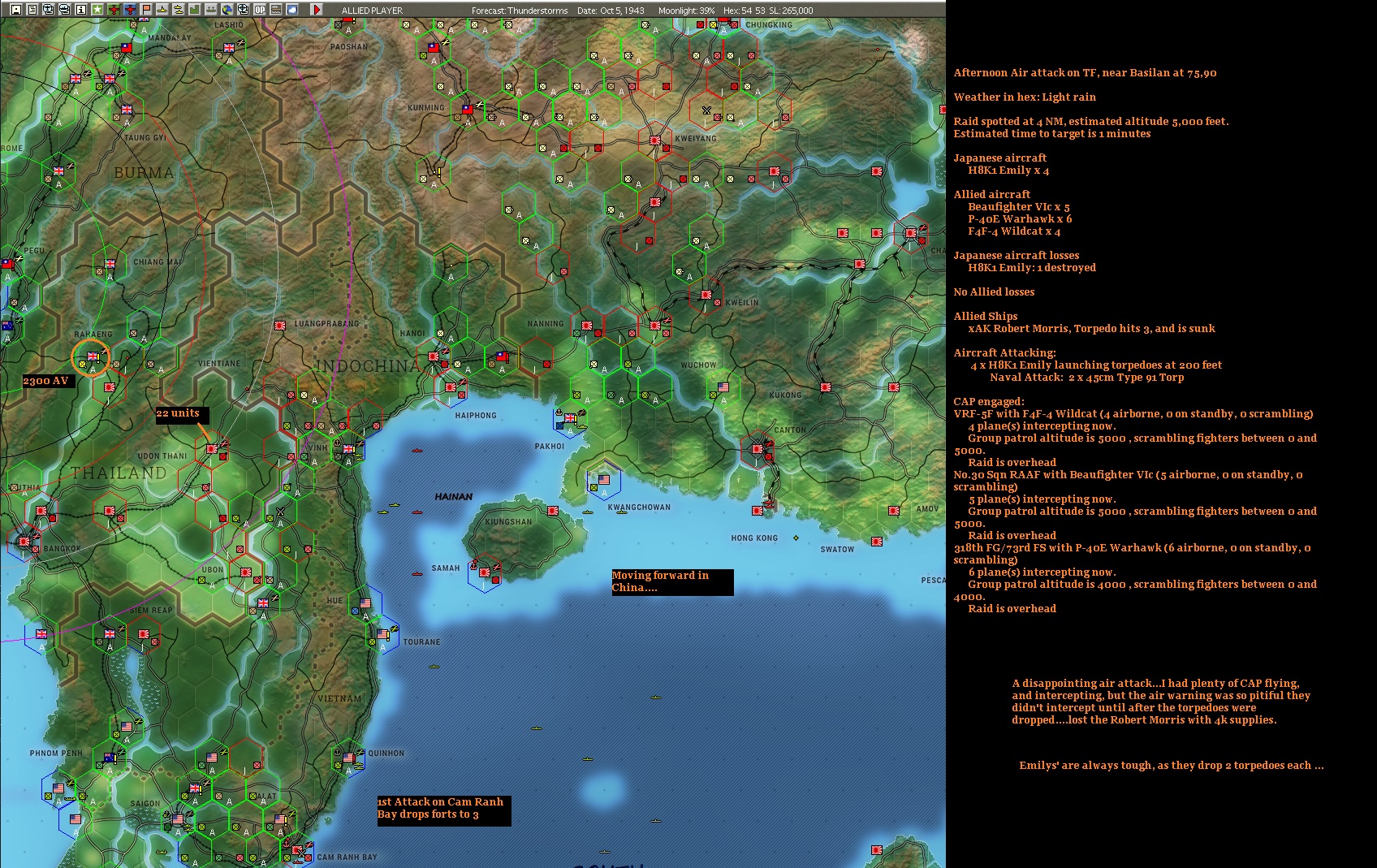Select the US flag unit at Quinhon
This screenshot has width=1377, height=868.
[348, 758]
